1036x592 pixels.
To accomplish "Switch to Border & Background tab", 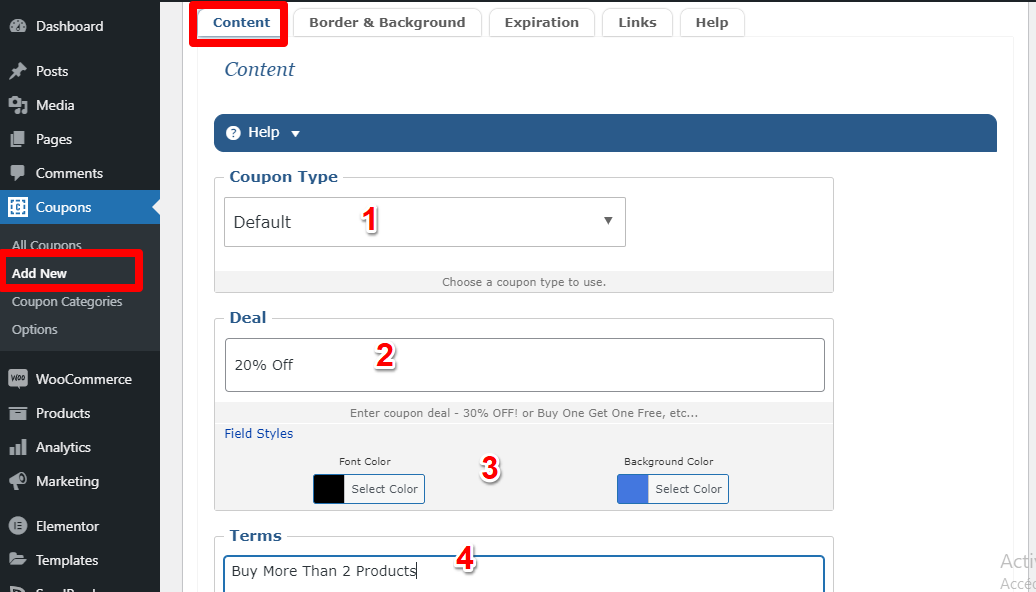I will click(387, 22).
